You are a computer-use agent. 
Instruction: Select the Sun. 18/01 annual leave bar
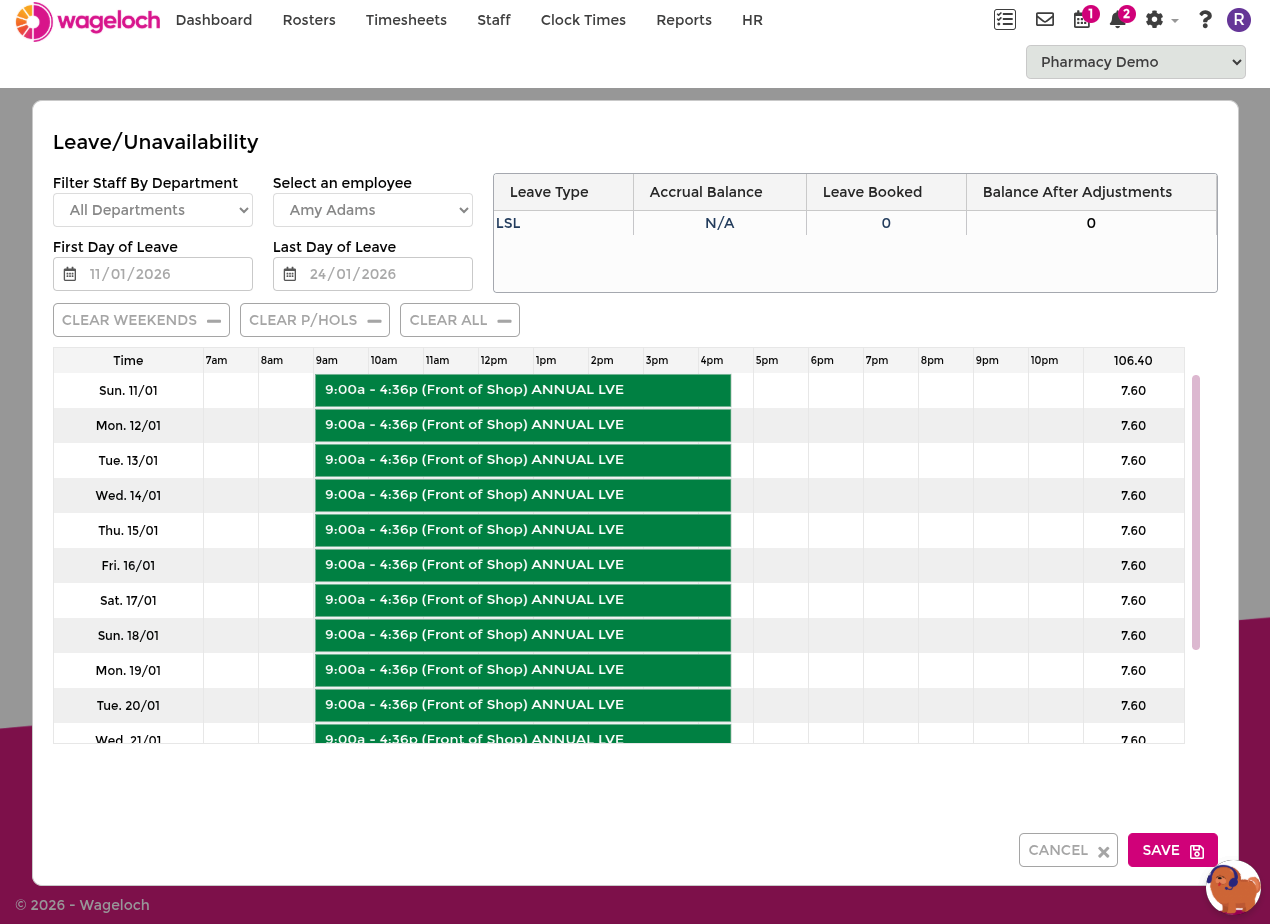(x=523, y=635)
